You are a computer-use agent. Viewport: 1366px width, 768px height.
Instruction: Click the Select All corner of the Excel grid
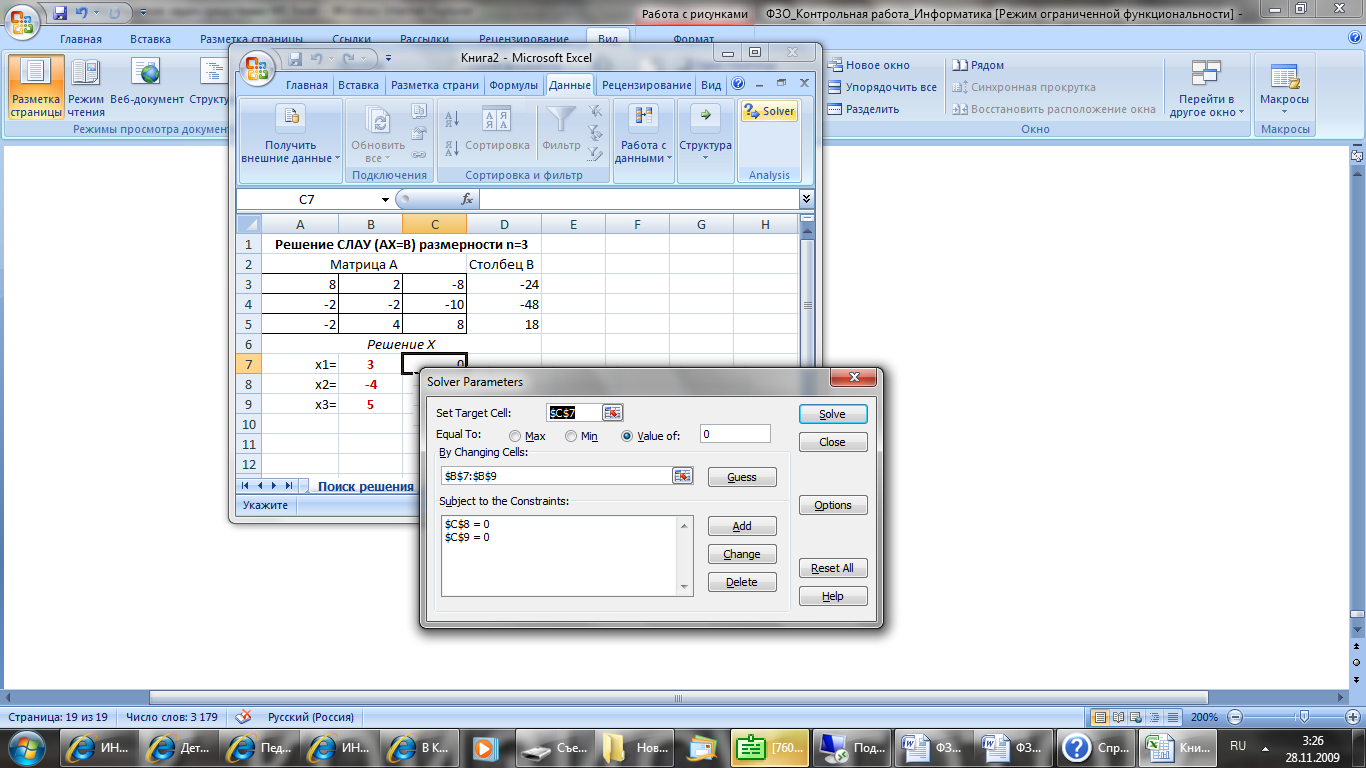249,225
